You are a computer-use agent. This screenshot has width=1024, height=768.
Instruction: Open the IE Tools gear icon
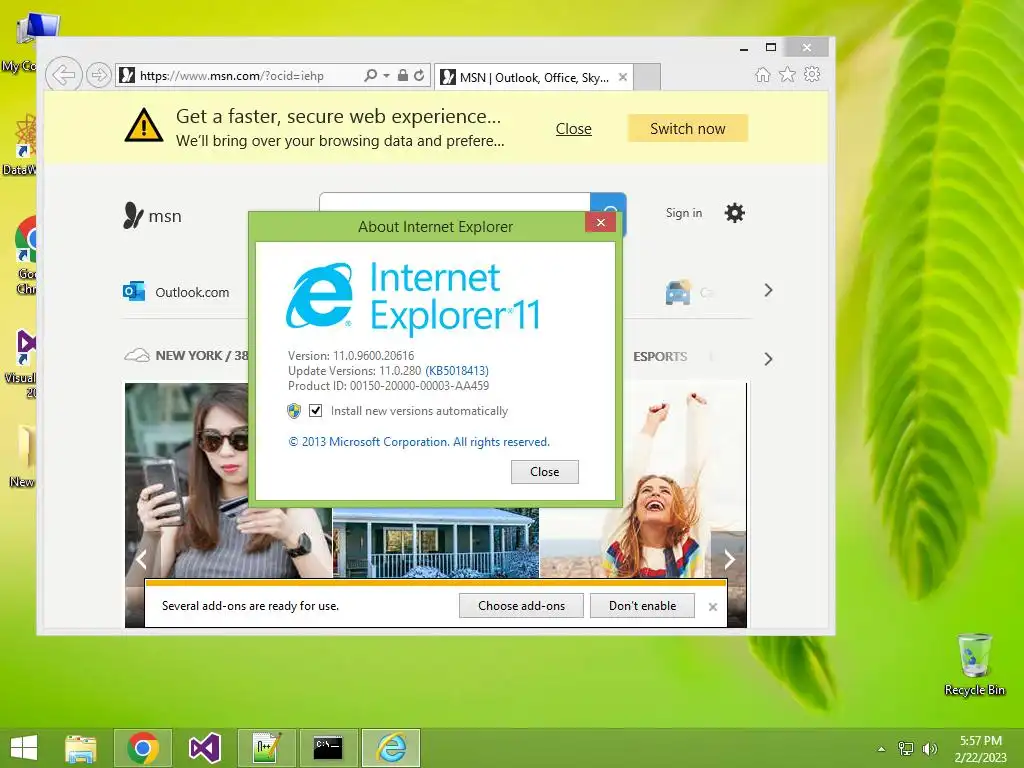[x=812, y=74]
